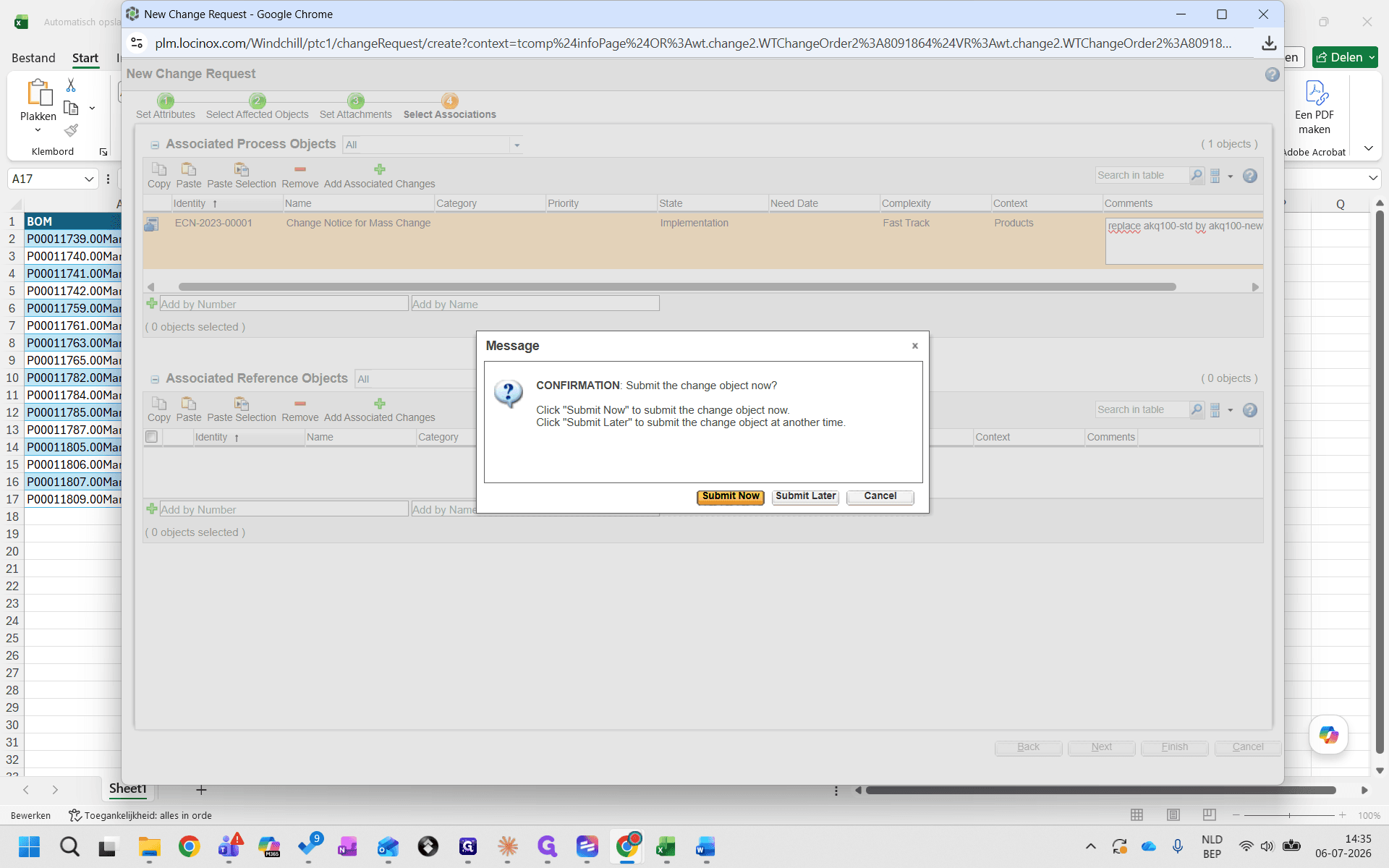The height and width of the screenshot is (868, 1389).
Task: Go to Set Attachments wizard step
Action: (x=355, y=107)
